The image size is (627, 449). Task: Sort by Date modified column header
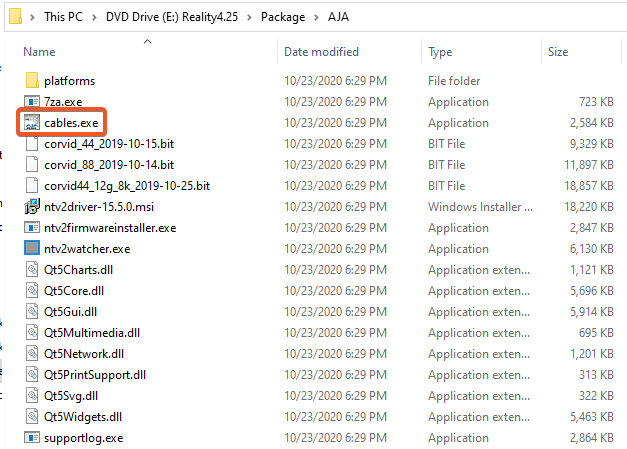(322, 51)
